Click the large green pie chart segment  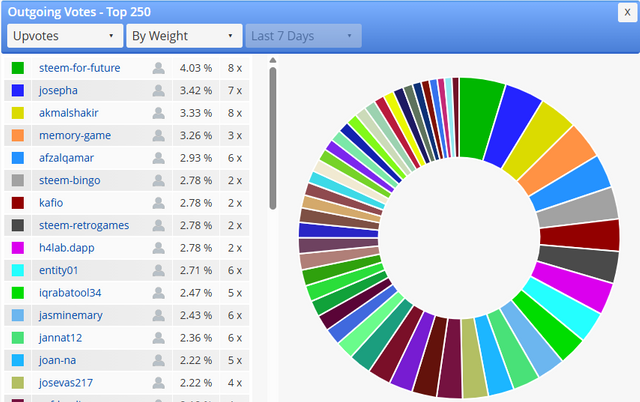478,118
